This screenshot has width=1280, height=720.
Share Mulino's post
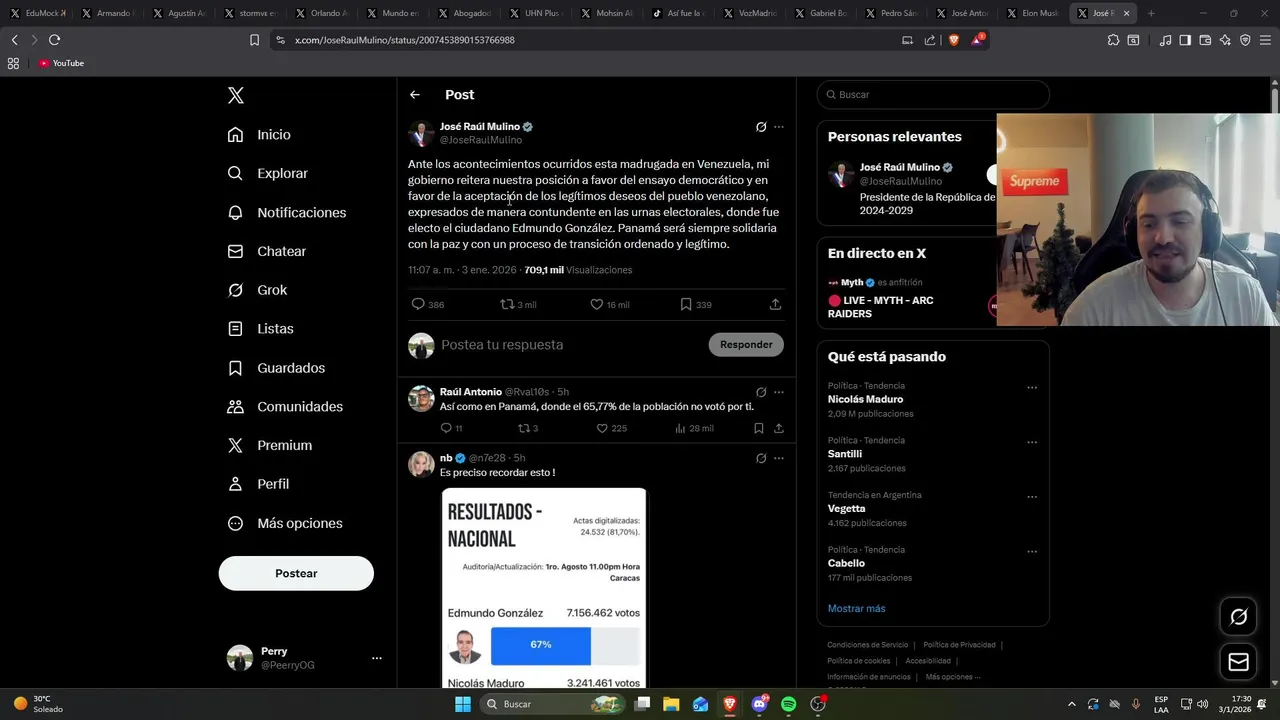click(775, 304)
